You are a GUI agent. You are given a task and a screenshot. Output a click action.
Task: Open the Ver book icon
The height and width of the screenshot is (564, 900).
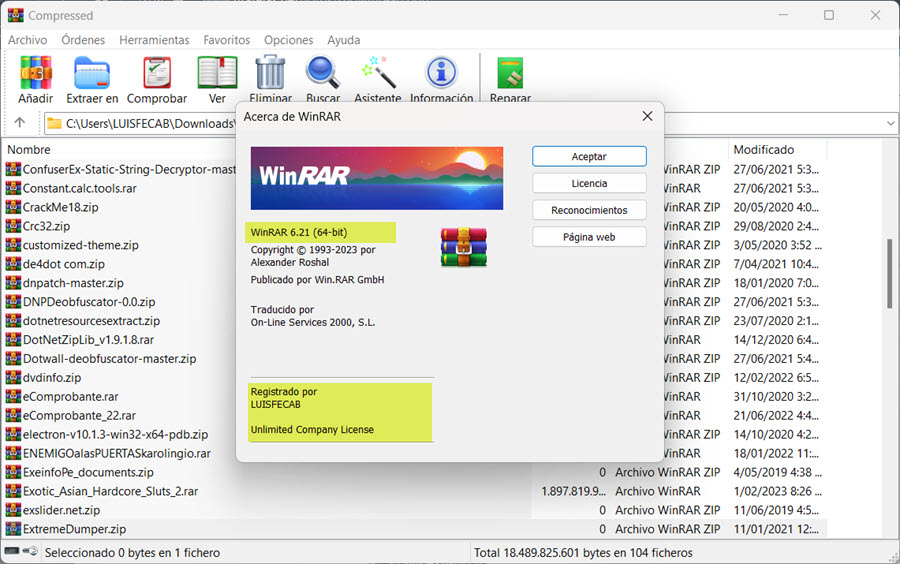(218, 72)
